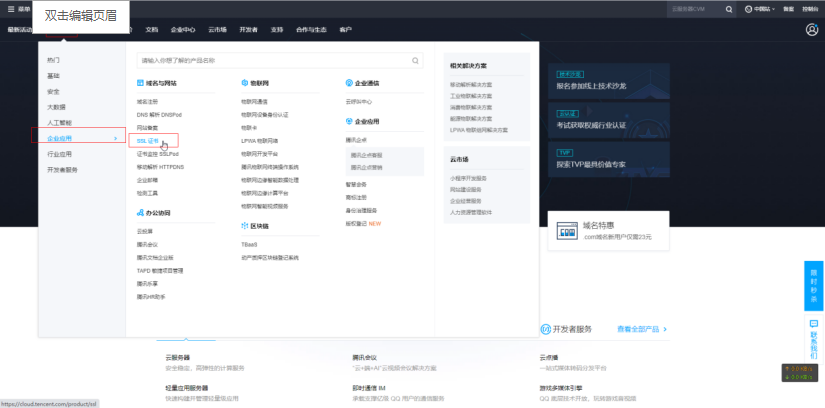Open the TBaaS blockchain link
Screen dimensions: 825x408
[249, 244]
